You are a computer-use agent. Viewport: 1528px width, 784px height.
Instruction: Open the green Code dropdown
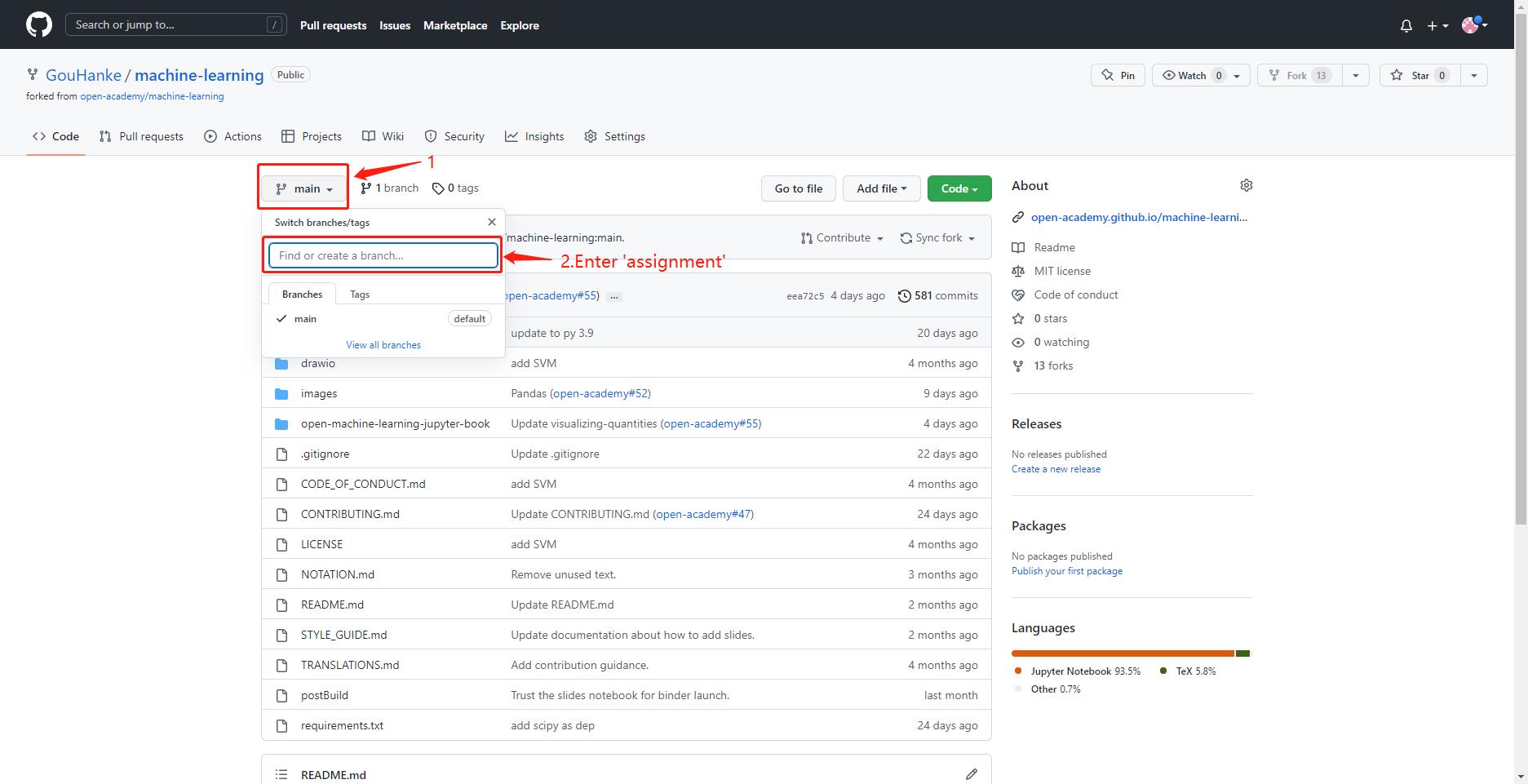pos(959,188)
